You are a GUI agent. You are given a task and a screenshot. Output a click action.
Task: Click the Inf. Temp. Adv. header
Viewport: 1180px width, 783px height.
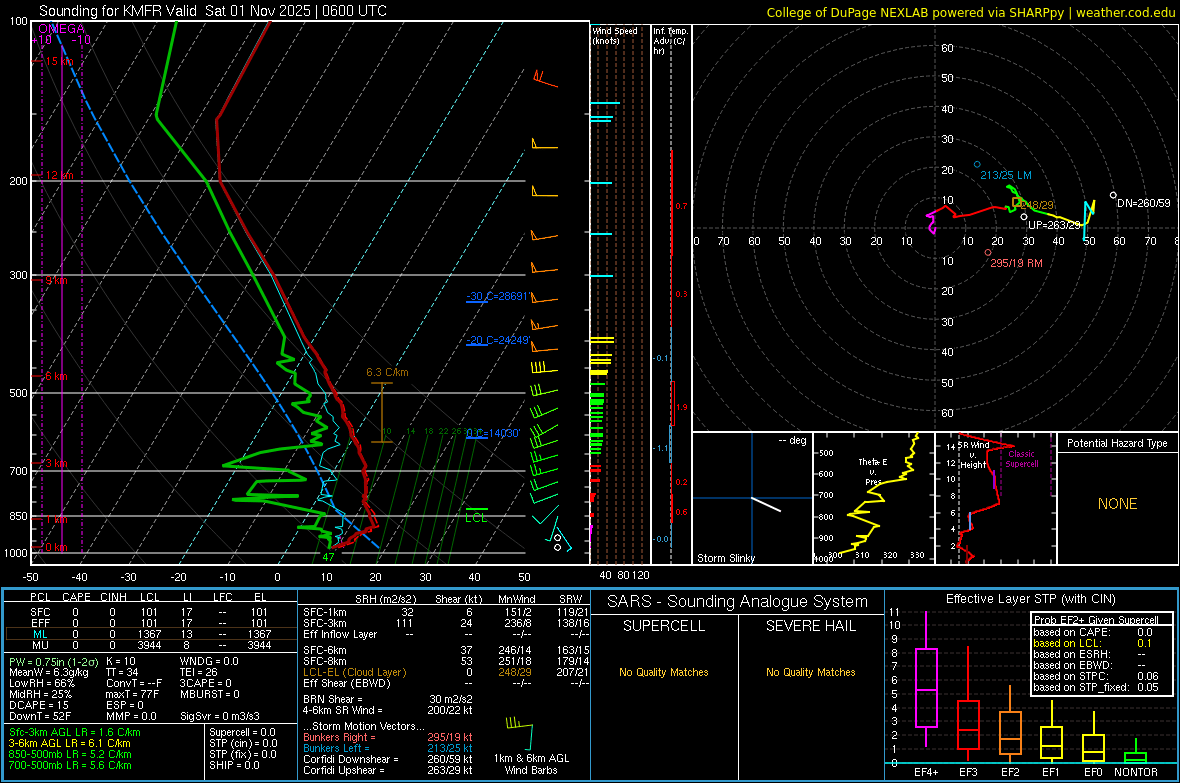pos(670,41)
